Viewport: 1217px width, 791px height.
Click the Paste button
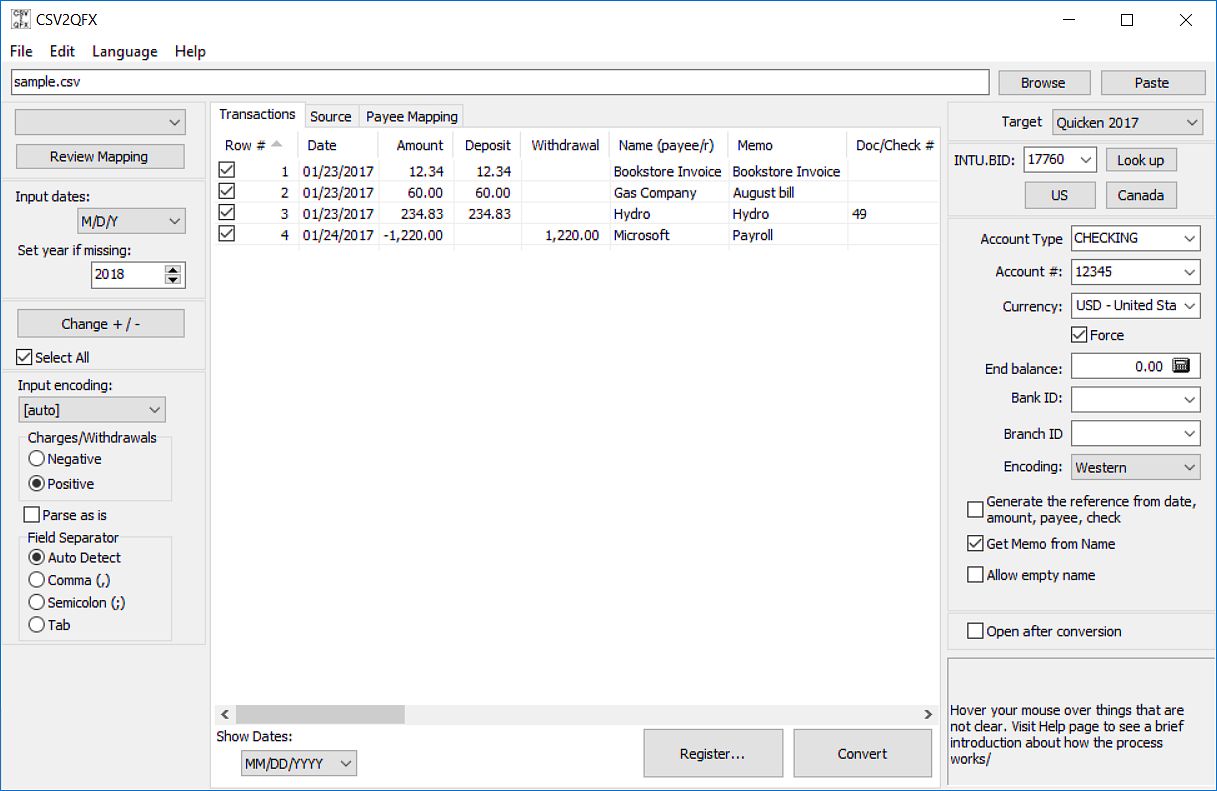(x=1152, y=82)
